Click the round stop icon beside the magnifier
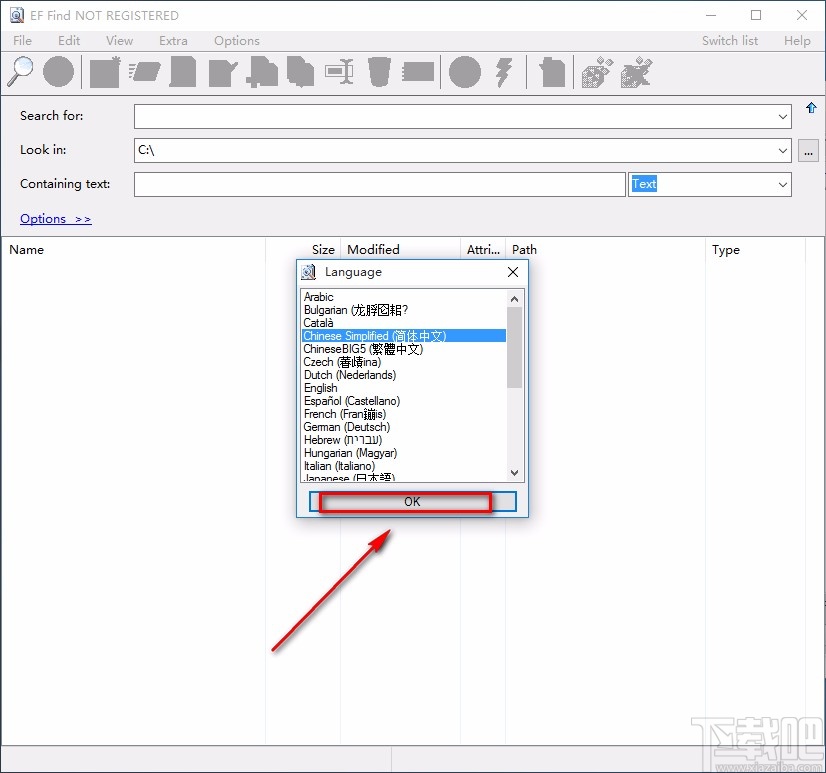This screenshot has width=826, height=773. pos(58,72)
